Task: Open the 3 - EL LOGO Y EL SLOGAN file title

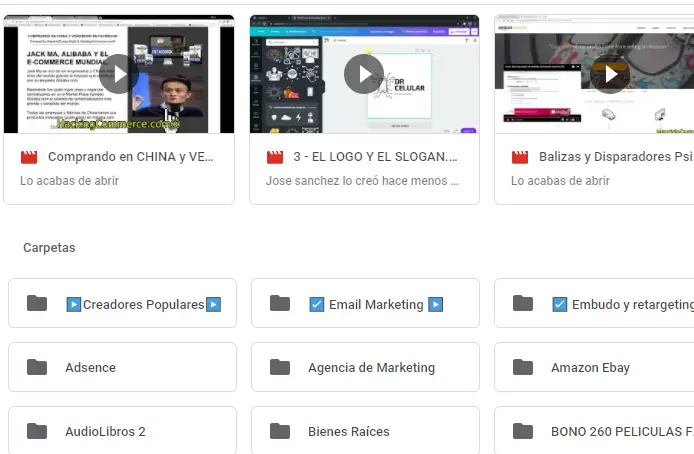Action: point(375,157)
